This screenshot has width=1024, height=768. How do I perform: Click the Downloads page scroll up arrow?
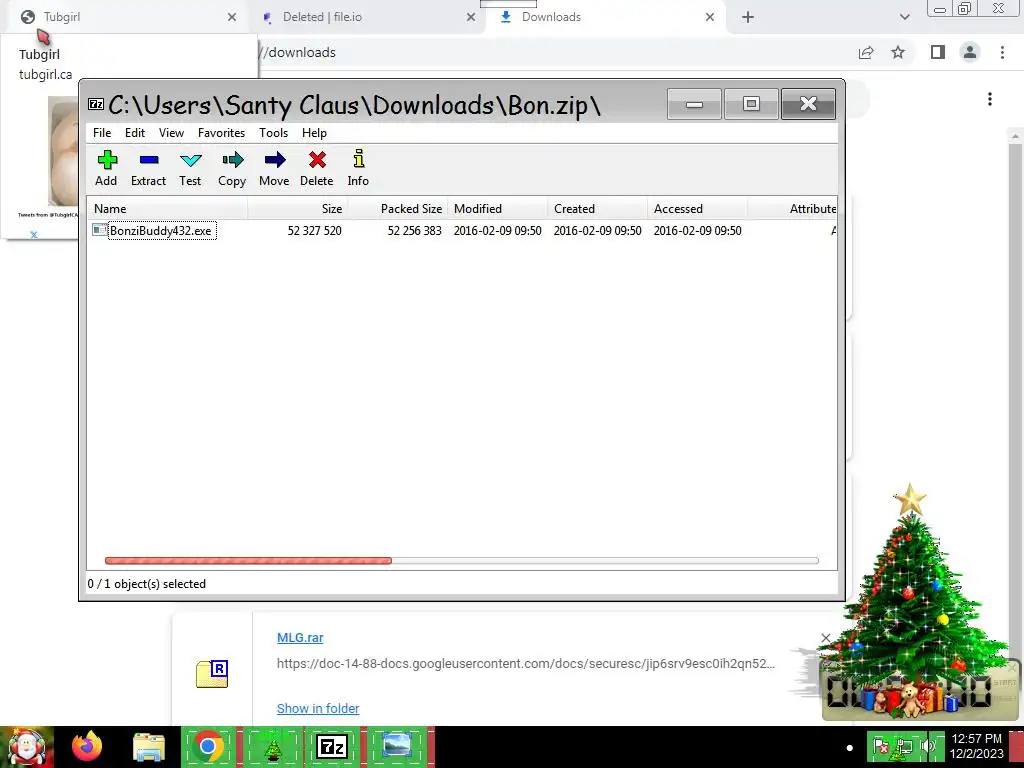pyautogui.click(x=1015, y=136)
